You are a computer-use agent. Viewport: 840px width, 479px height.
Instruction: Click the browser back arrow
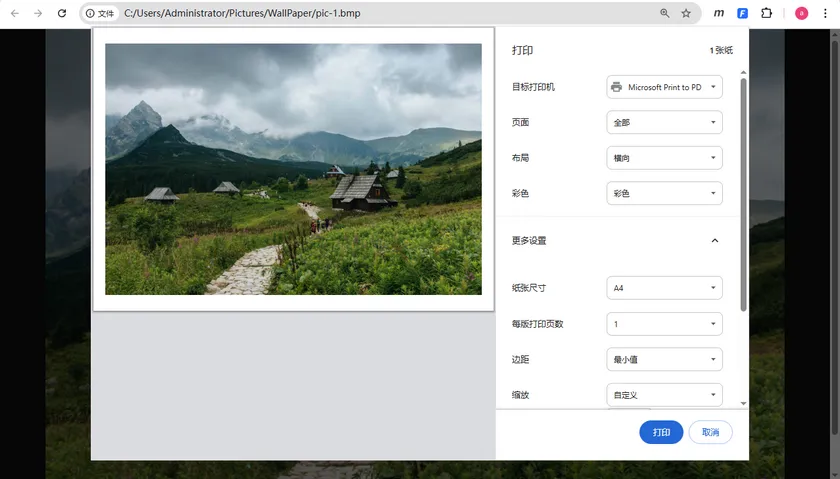tap(14, 13)
